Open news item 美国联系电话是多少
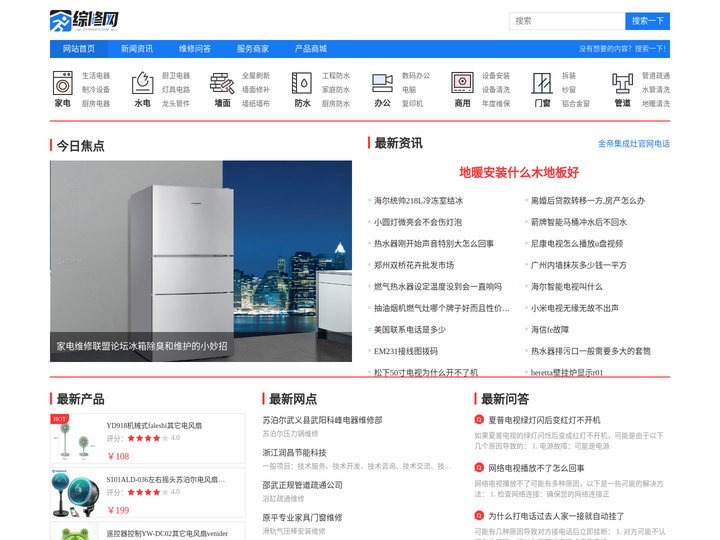This screenshot has height=540, width=720. tap(410, 330)
